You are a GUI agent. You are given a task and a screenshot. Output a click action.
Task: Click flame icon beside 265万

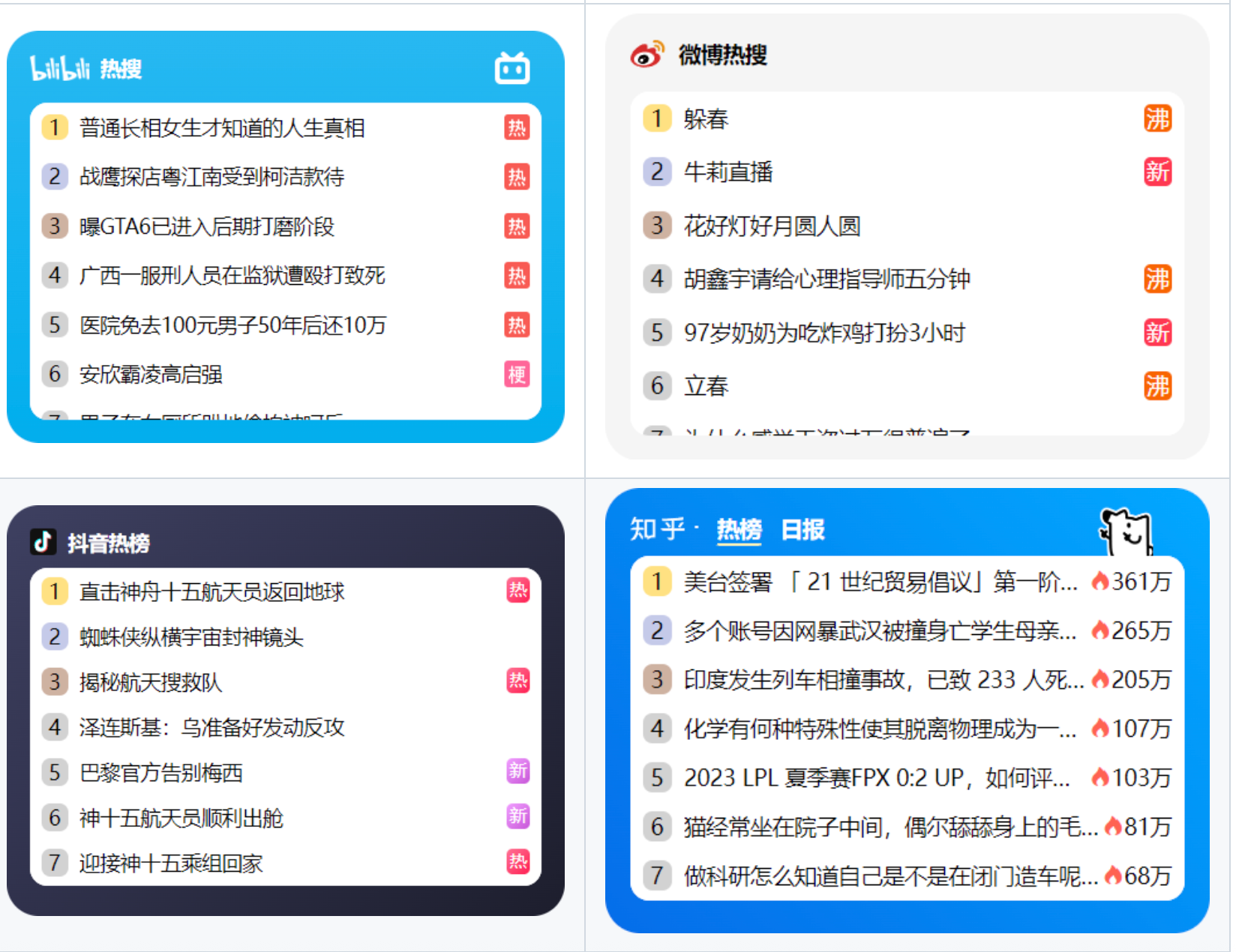pyautogui.click(x=1099, y=630)
